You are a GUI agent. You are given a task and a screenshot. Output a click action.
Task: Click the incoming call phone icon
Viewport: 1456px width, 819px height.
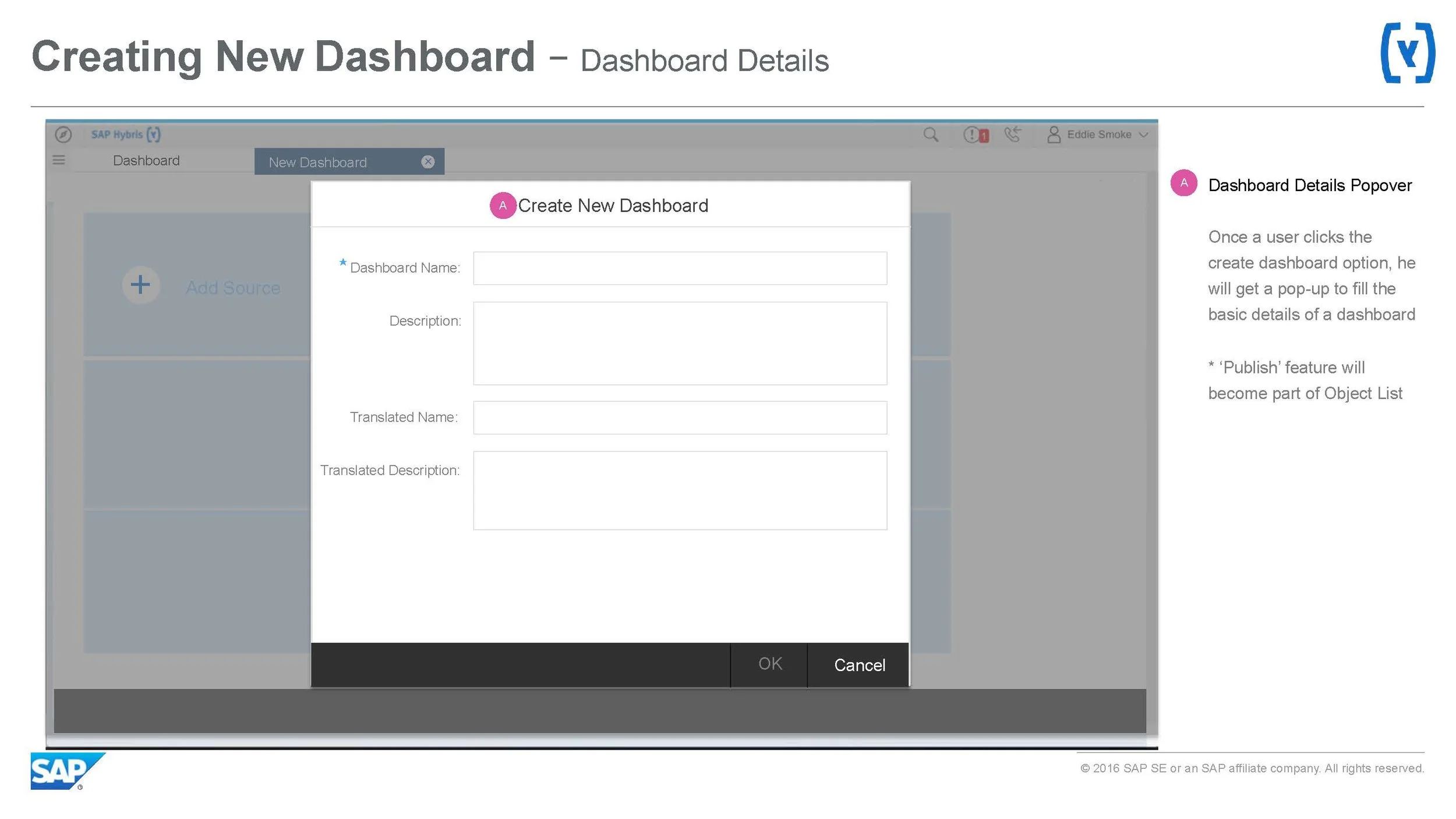(x=1013, y=134)
